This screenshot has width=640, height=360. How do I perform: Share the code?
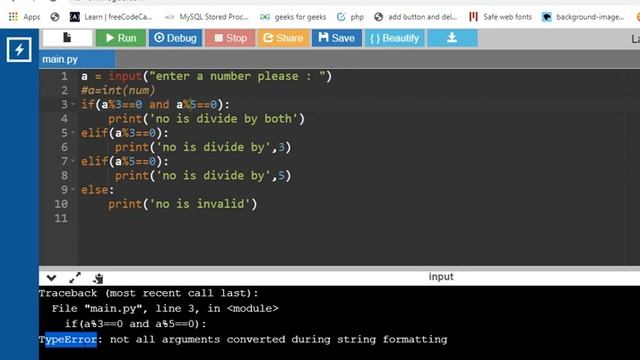(x=283, y=38)
